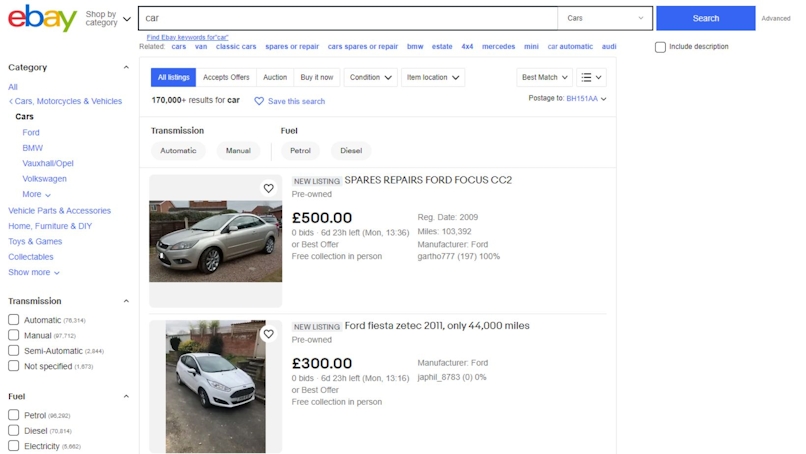Go back to Cars, Motorcycles & Vehicles

click(x=65, y=101)
